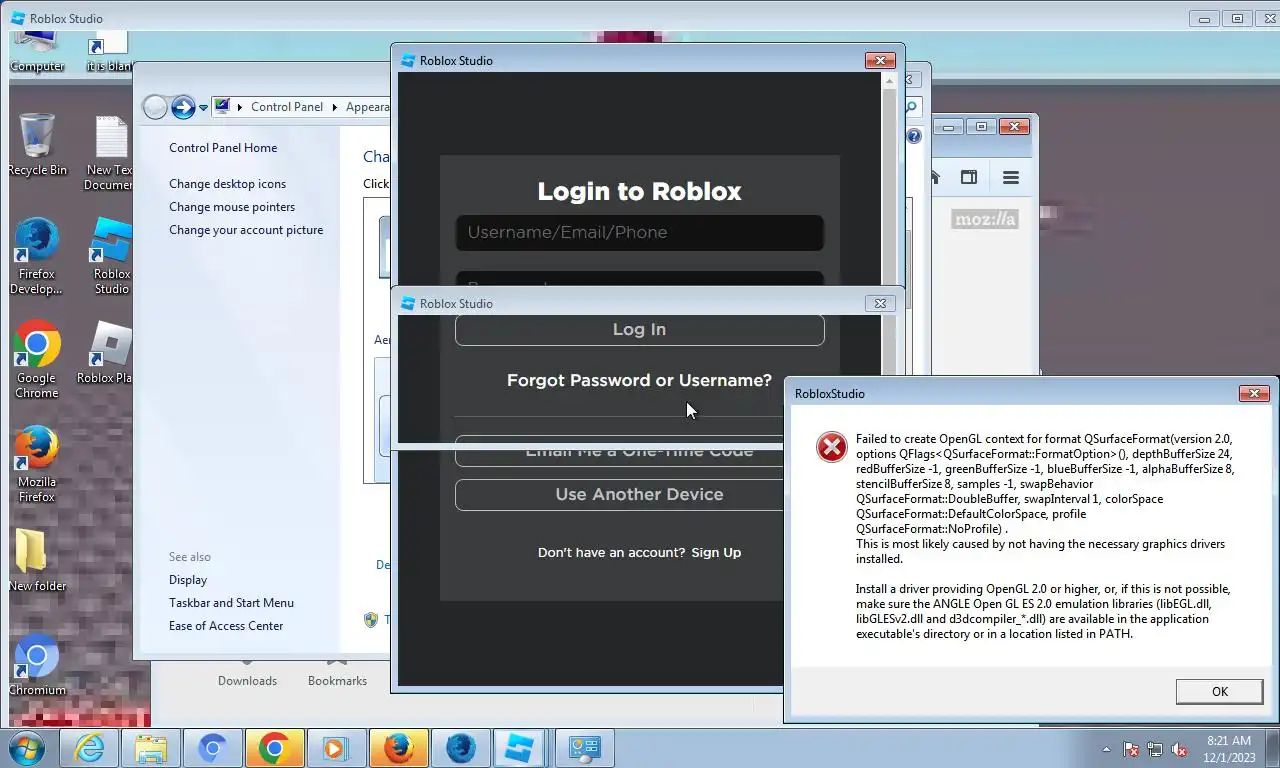1280x768 pixels.
Task: Launch the Roblox Studio desktop shortcut
Action: pos(111,257)
